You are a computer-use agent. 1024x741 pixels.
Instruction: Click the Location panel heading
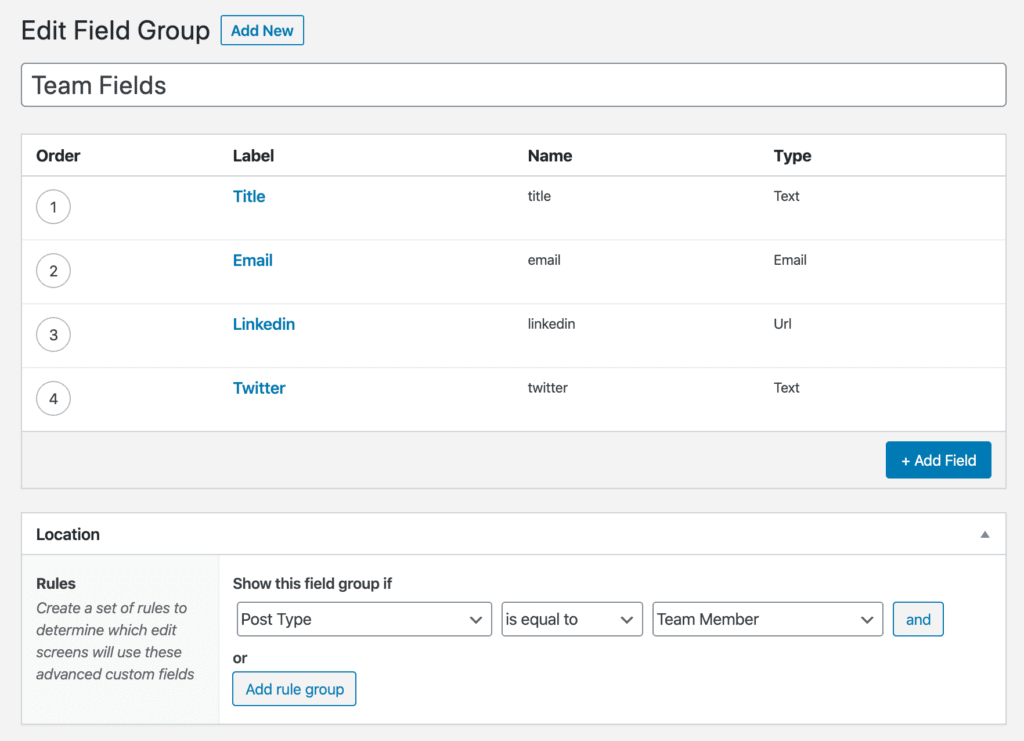[x=68, y=535]
